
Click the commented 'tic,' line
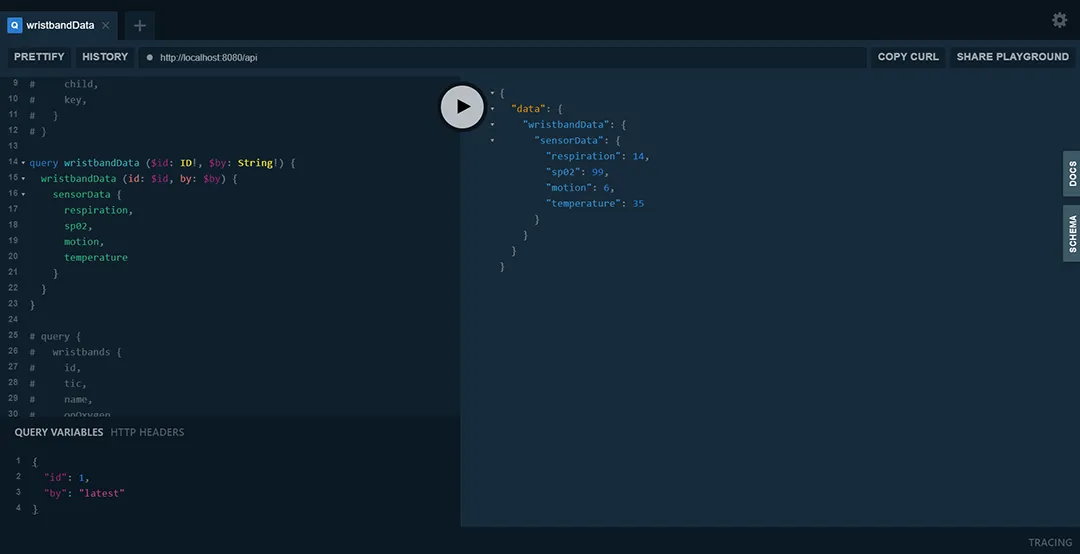click(x=75, y=384)
